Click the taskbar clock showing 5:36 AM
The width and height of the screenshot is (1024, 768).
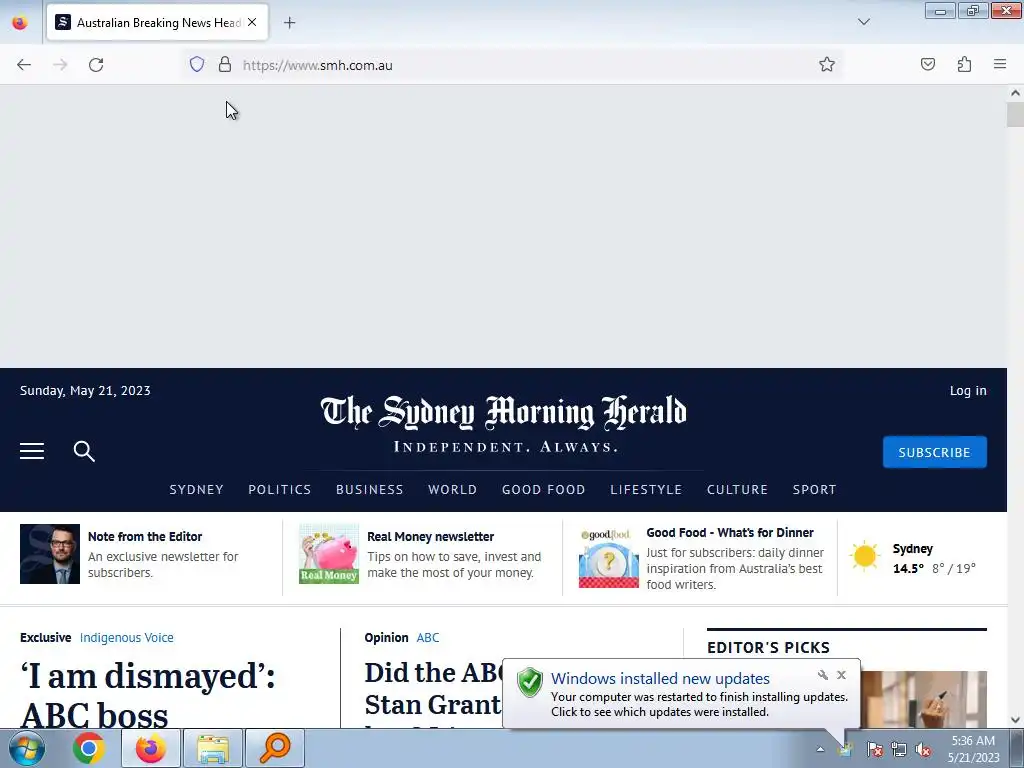pos(973,749)
